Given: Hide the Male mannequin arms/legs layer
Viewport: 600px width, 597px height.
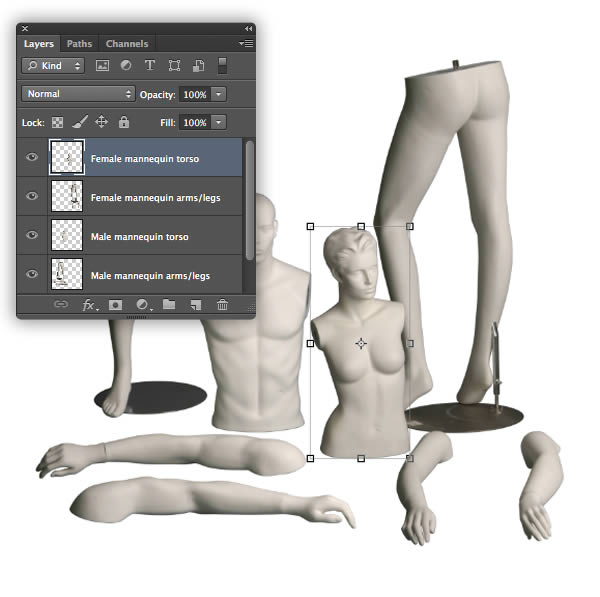Looking at the screenshot, I should coord(32,274).
